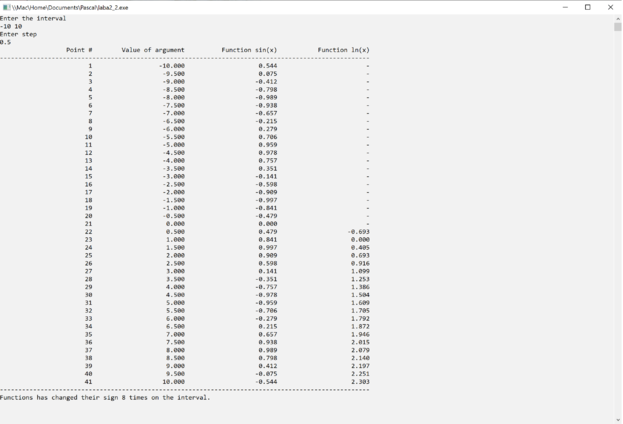This screenshot has height=424, width=623.
Task: Click ln value 2.079 in row 37
Action: pyautogui.click(x=360, y=350)
